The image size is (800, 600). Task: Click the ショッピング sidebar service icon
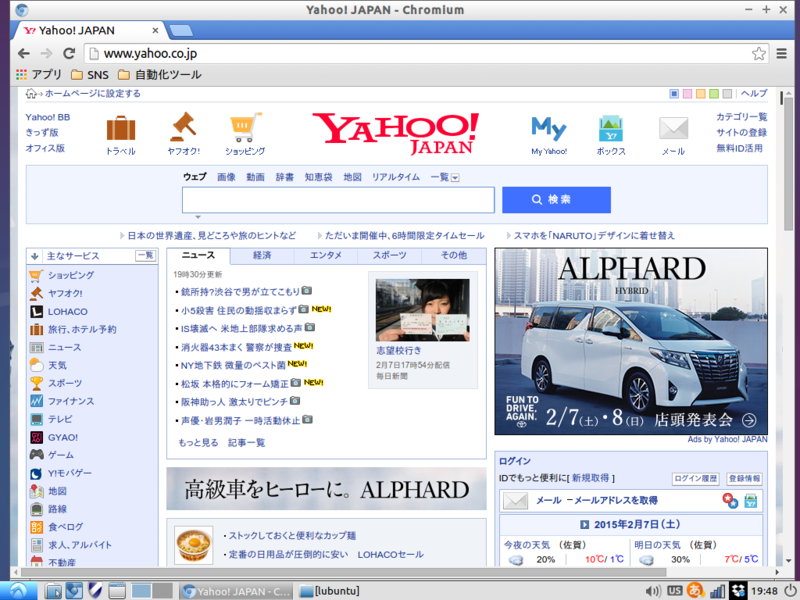pos(36,276)
